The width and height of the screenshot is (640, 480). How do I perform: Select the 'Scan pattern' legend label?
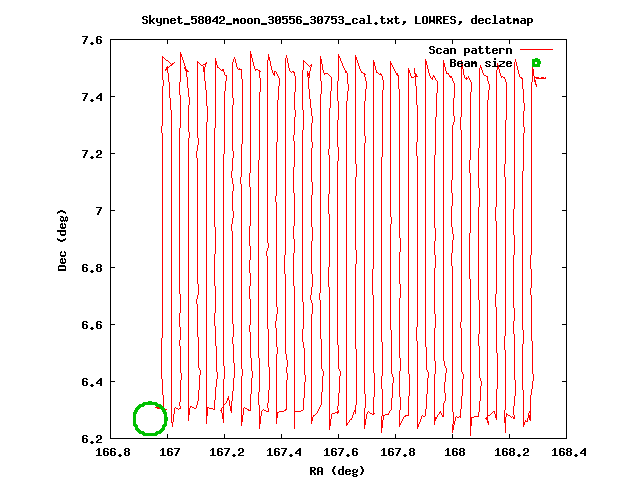coord(470,50)
